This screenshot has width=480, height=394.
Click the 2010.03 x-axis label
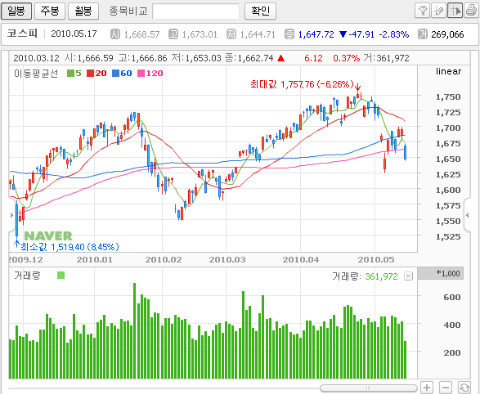227,260
